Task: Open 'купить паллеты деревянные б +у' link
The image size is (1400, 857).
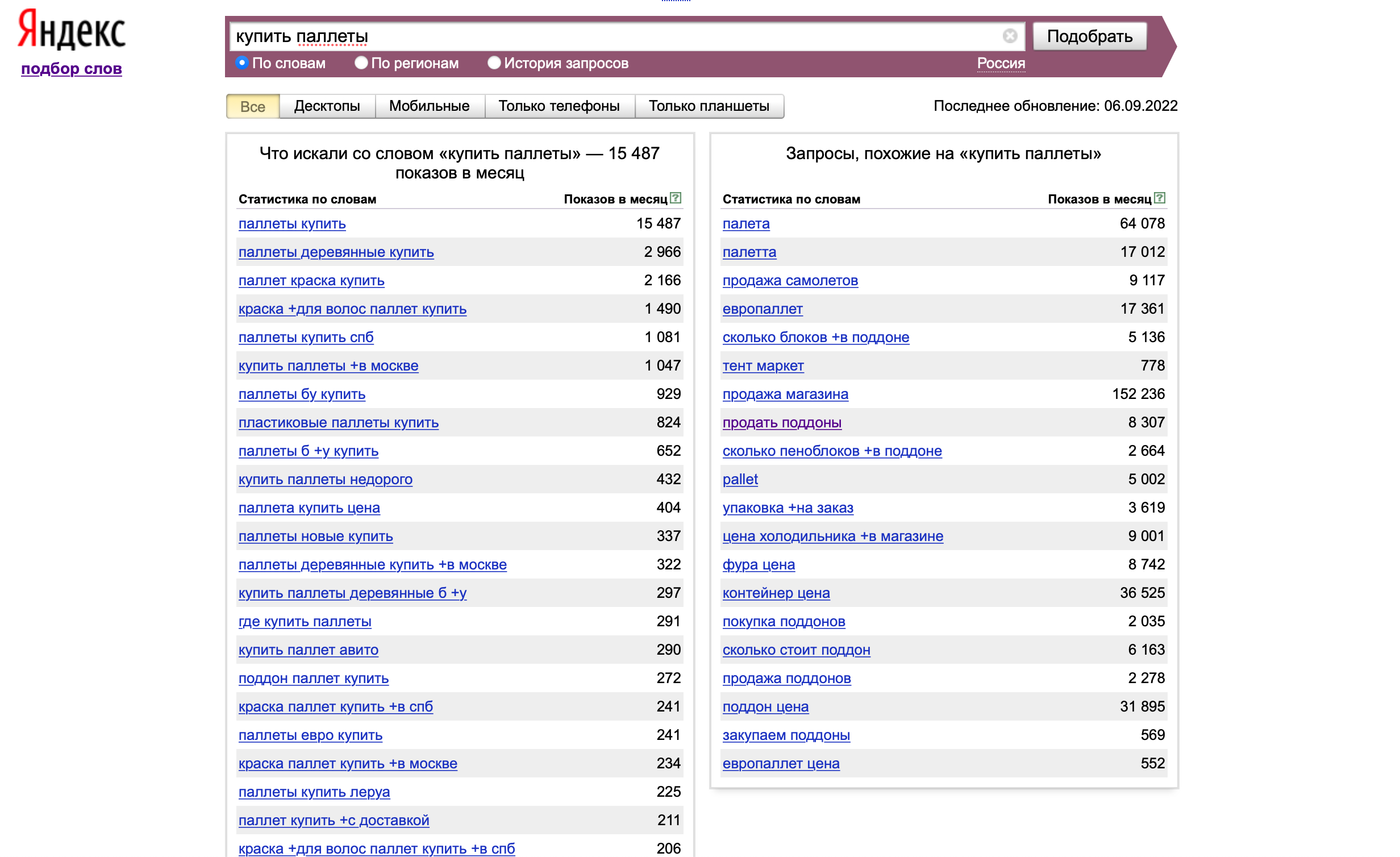Action: 352,593
